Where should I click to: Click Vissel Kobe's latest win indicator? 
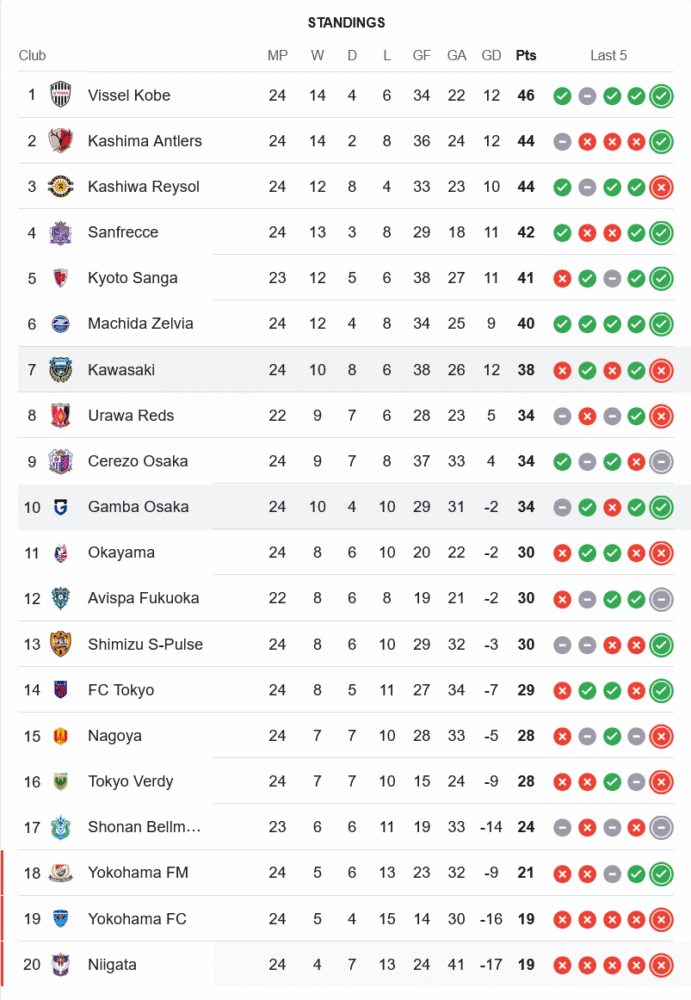[661, 96]
